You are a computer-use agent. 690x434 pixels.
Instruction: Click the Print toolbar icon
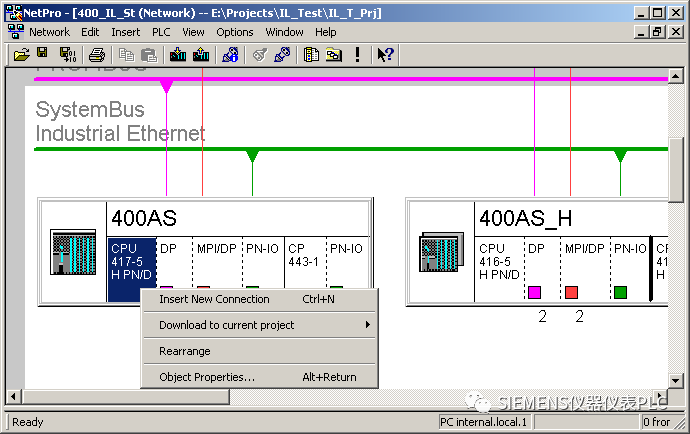click(x=97, y=55)
